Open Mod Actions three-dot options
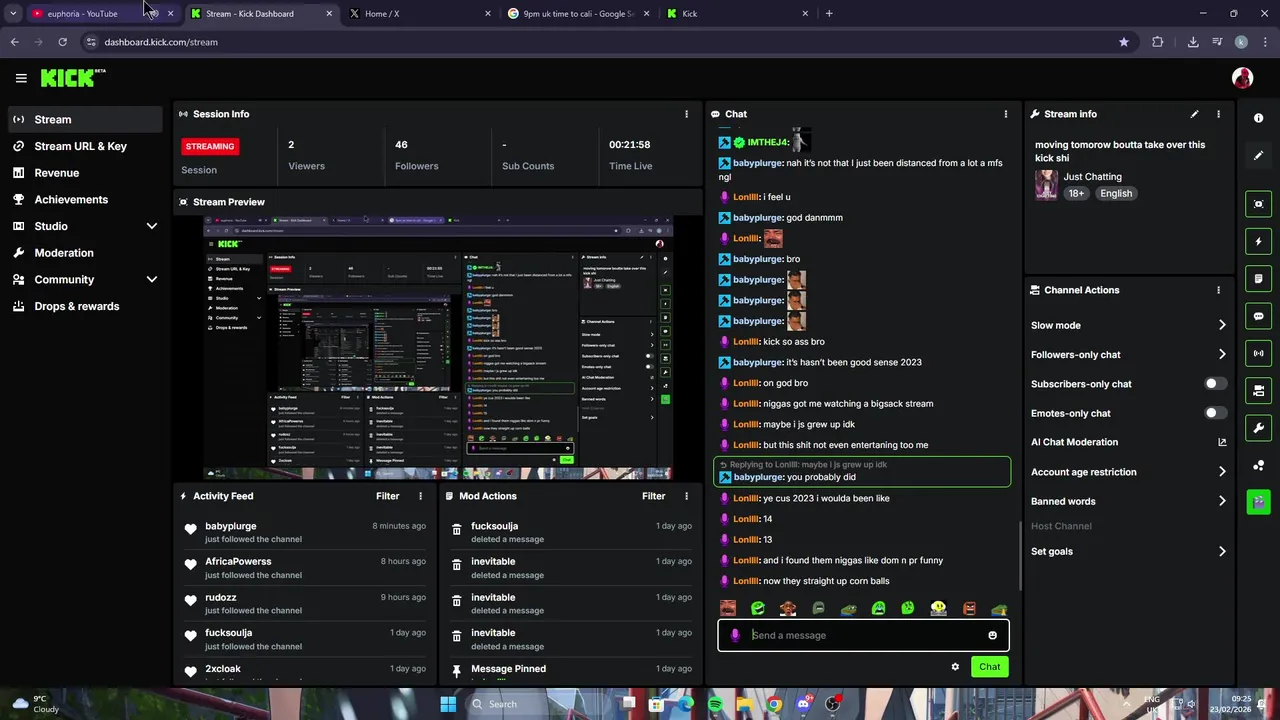This screenshot has width=1280, height=720. [x=686, y=496]
